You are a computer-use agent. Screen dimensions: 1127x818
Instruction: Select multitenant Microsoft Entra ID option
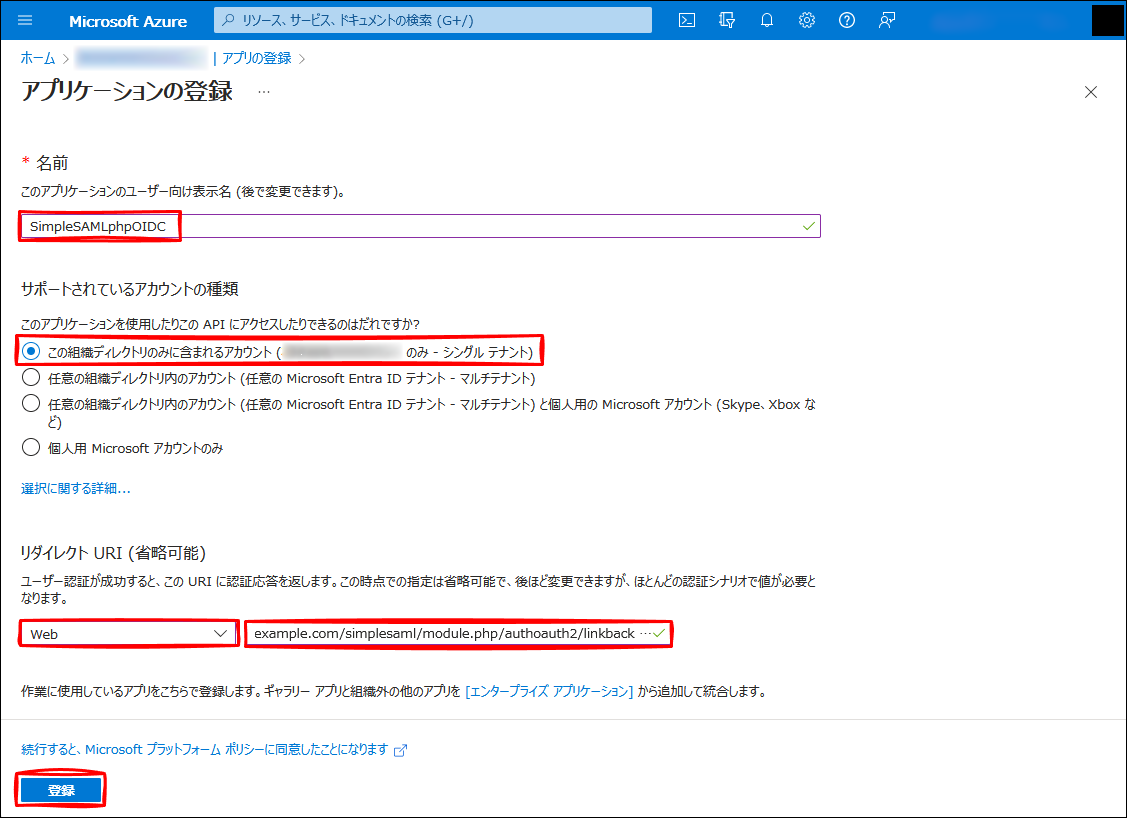32,378
